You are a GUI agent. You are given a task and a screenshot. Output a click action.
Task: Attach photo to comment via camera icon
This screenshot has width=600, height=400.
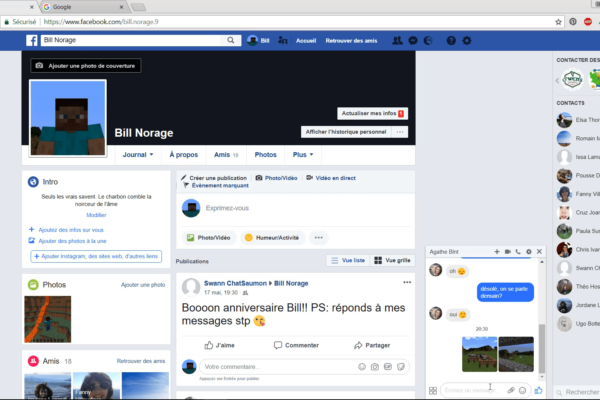coord(375,367)
